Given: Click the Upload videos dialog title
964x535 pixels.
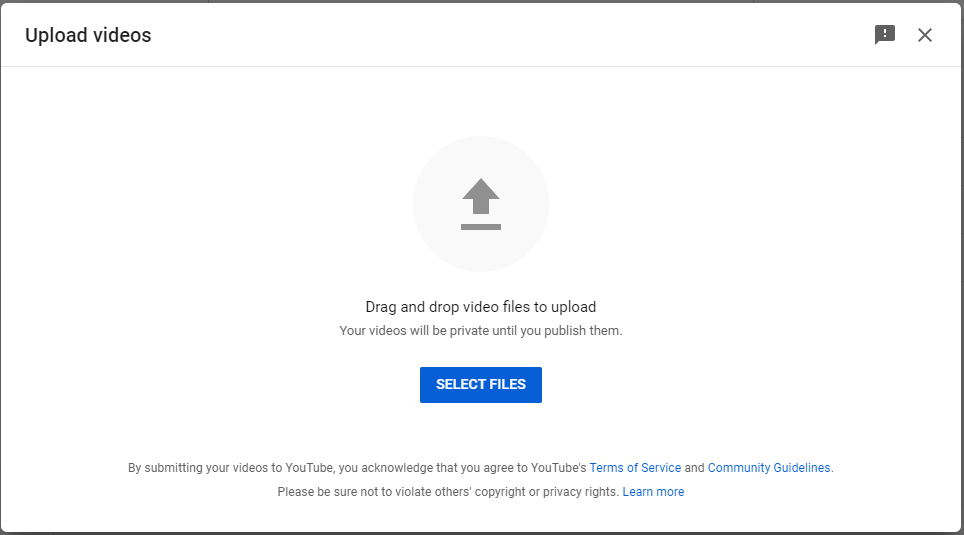Looking at the screenshot, I should 88,35.
